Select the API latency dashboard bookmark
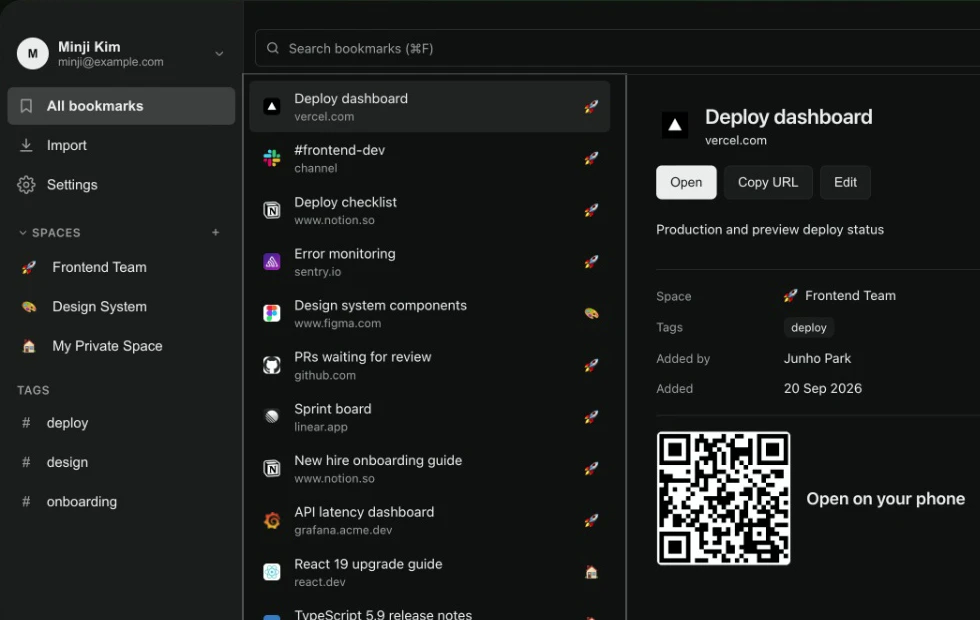Screen dimensions: 980x620 pos(429,520)
